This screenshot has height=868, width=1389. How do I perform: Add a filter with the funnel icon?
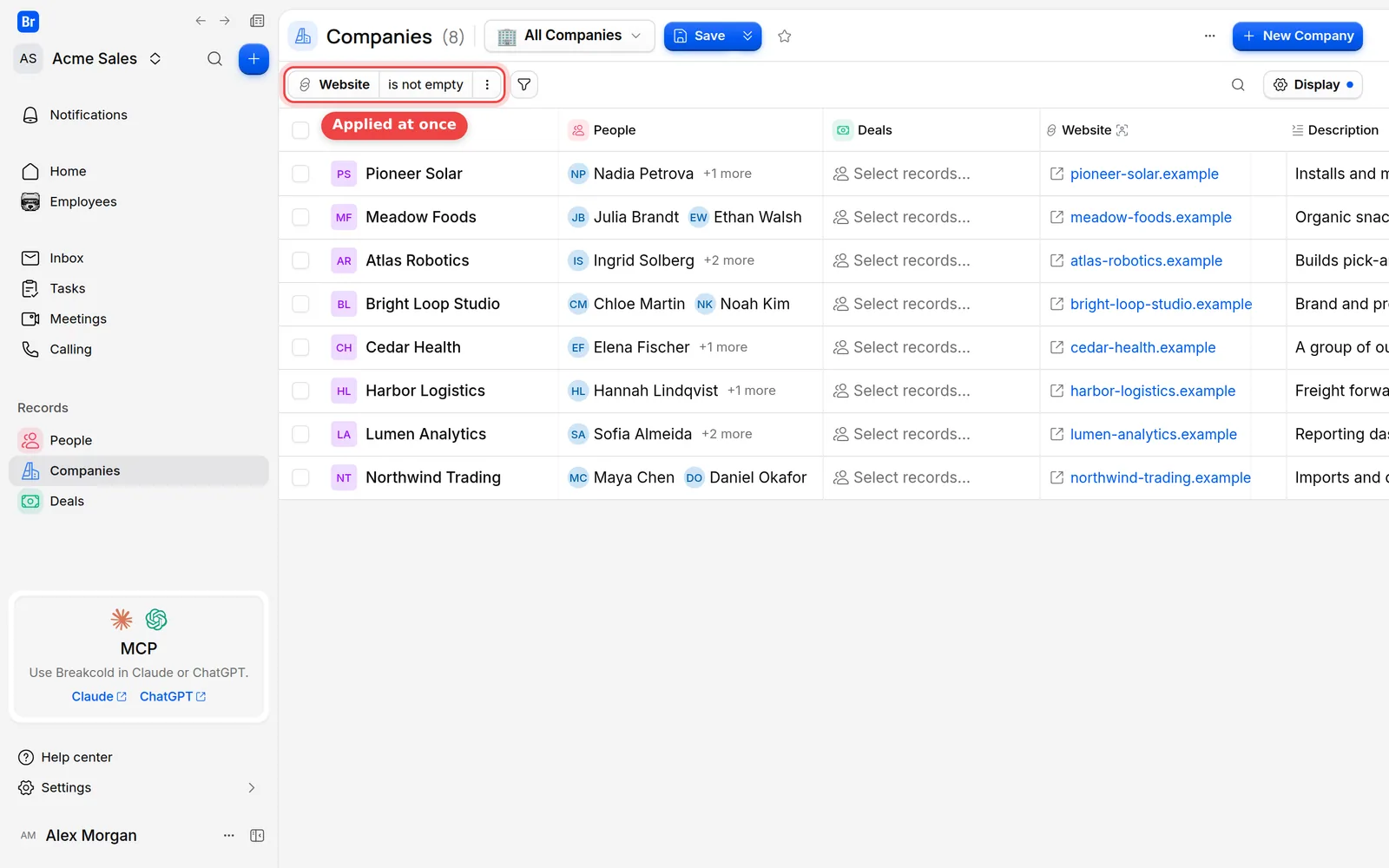[x=524, y=85]
